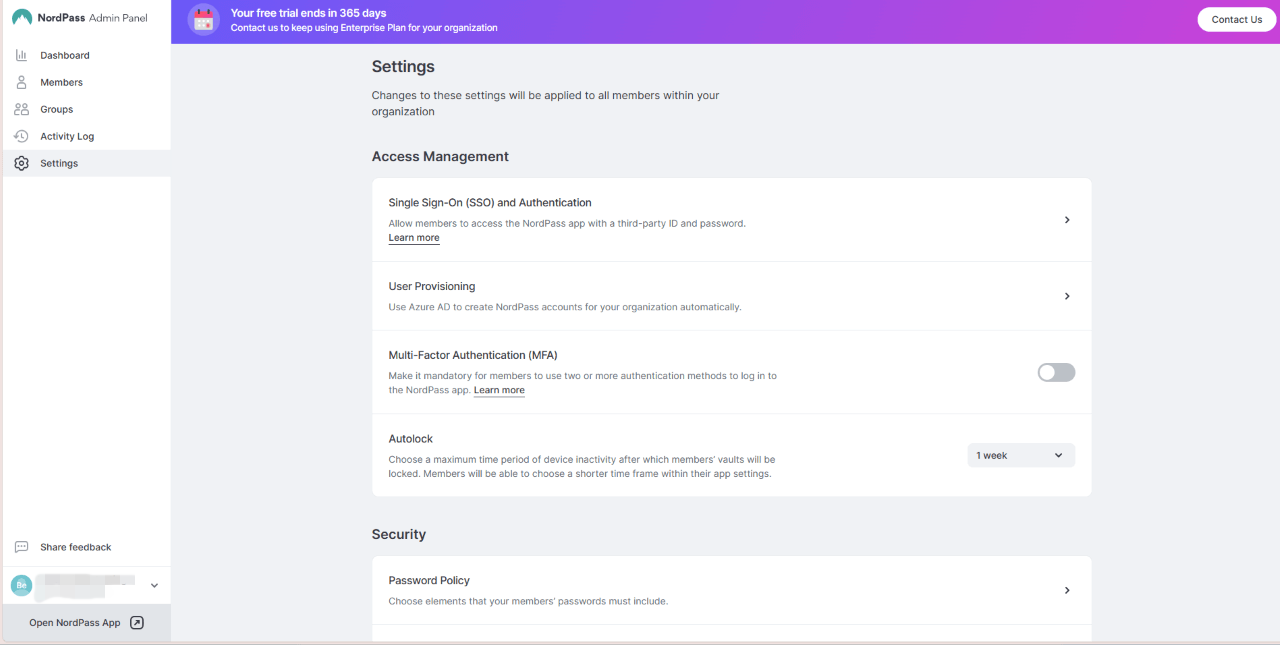
Task: Click the NordPass logo at top left
Action: (21, 17)
